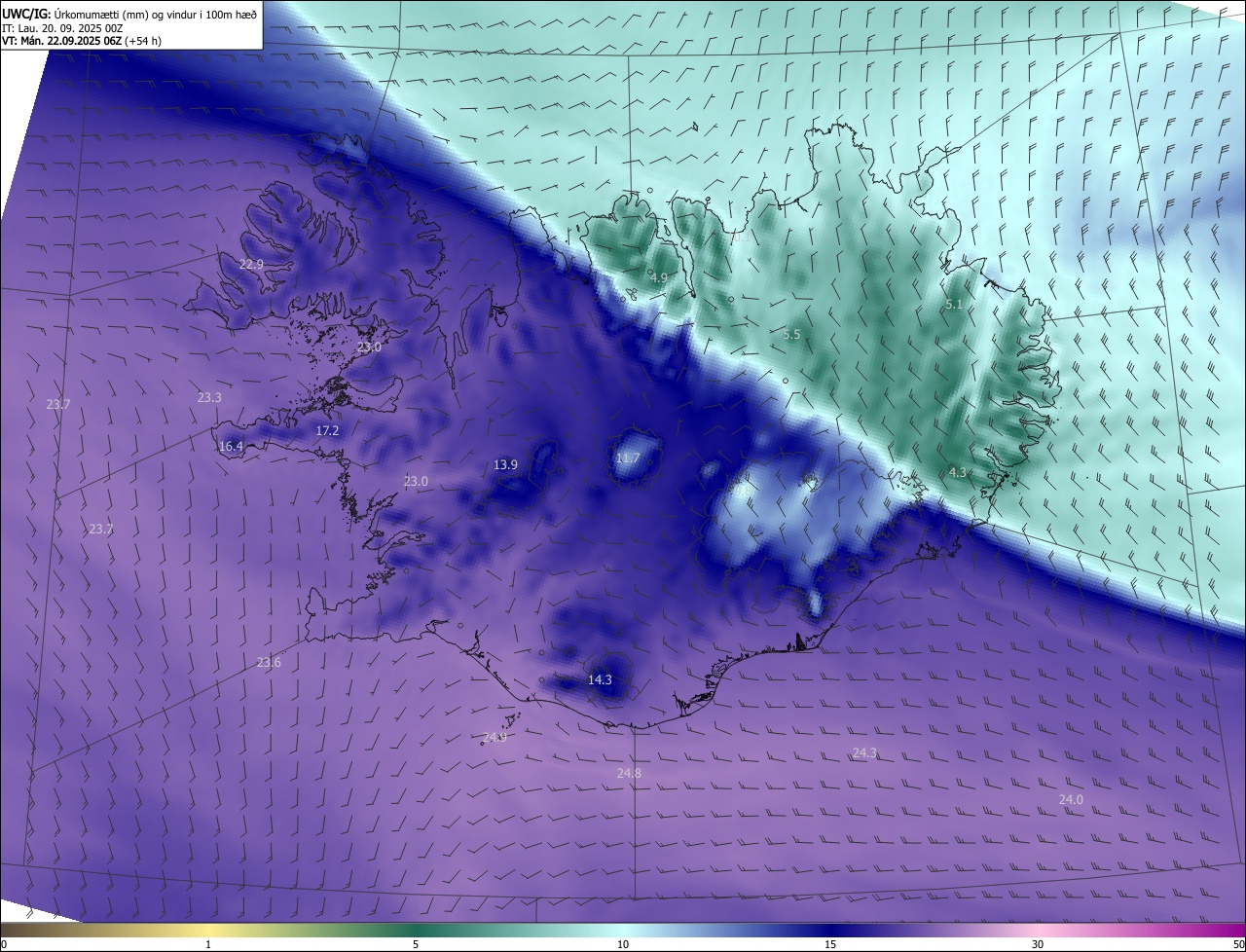Select the 11.7 value label
The height and width of the screenshot is (952, 1246).
(628, 458)
